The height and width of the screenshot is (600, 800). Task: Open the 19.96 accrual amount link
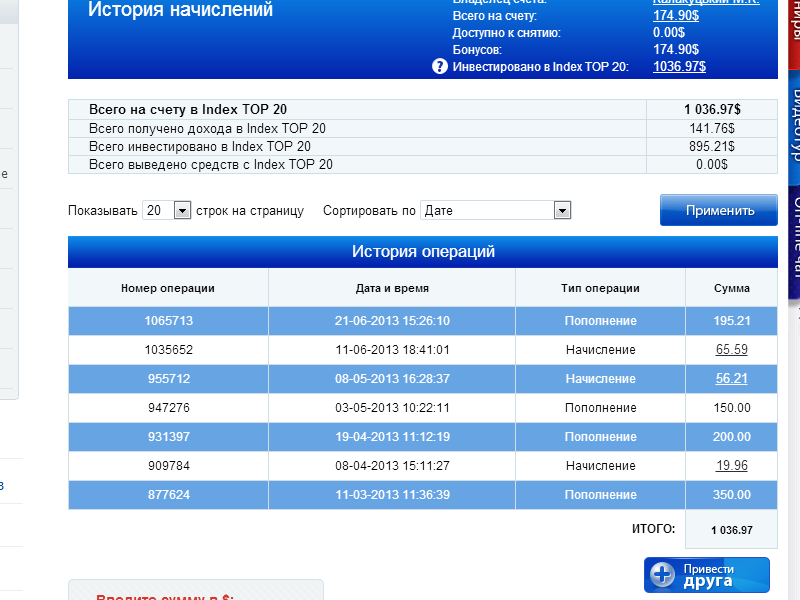732,465
